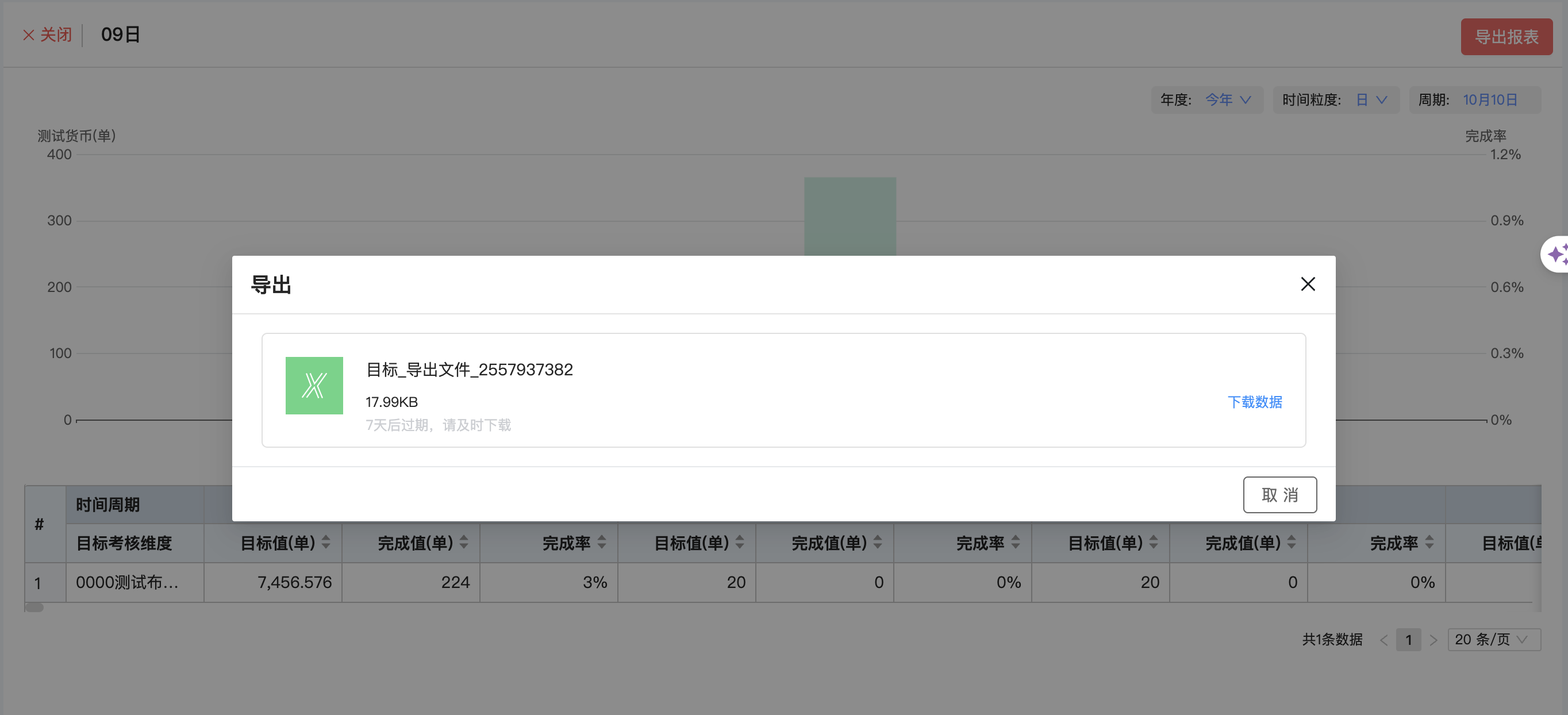1568x715 pixels.
Task: Select the 周期 10月10日 date picker
Action: [1489, 100]
